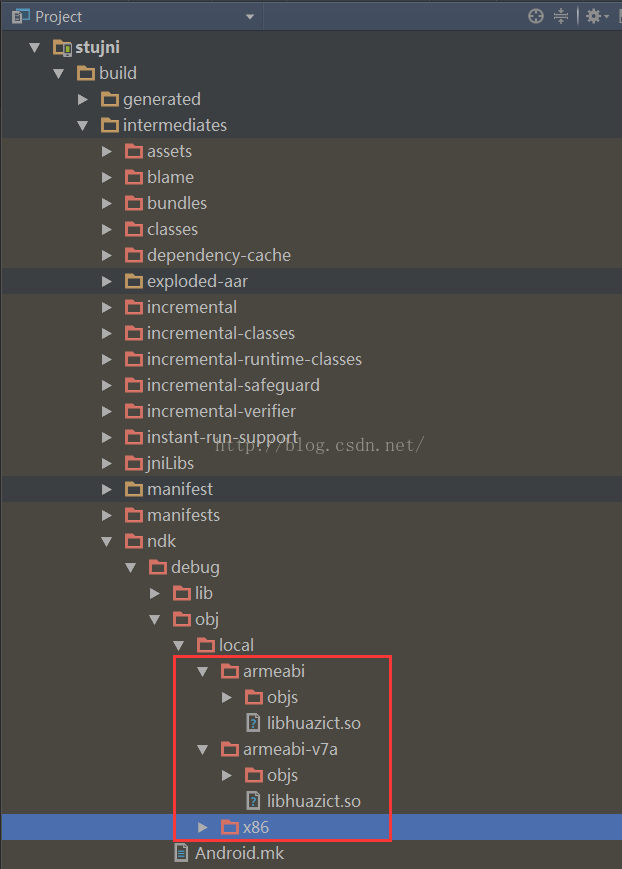622x869 pixels.
Task: Click the stujni module icon
Action: point(63,47)
